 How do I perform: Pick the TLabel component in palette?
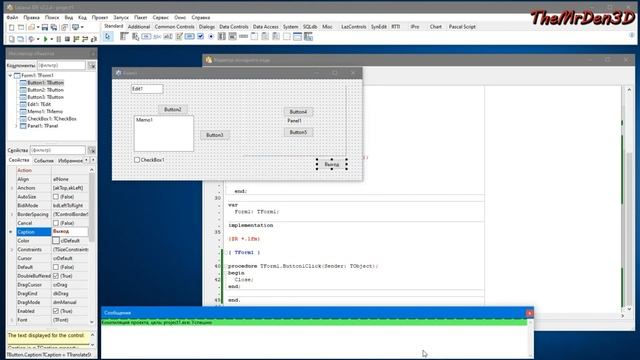tap(157, 37)
